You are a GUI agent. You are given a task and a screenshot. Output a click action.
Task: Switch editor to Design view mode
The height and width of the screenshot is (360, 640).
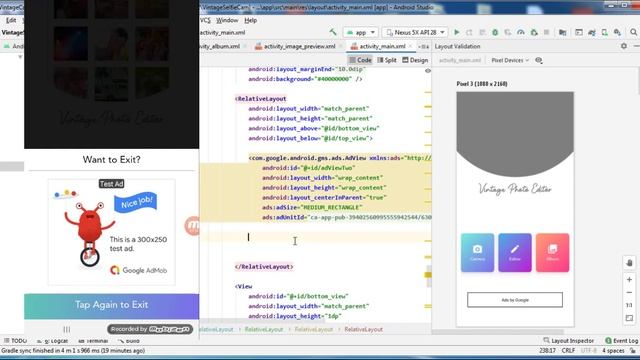click(415, 60)
